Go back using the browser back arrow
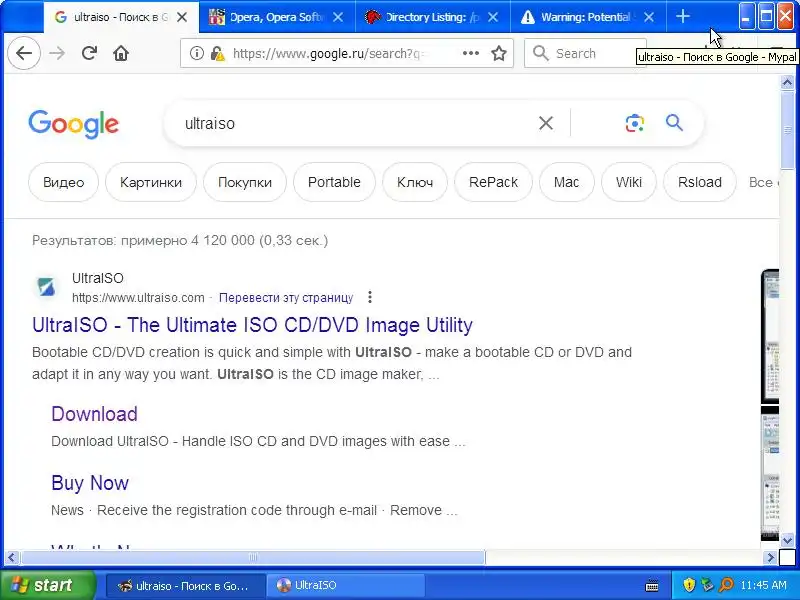 24,53
